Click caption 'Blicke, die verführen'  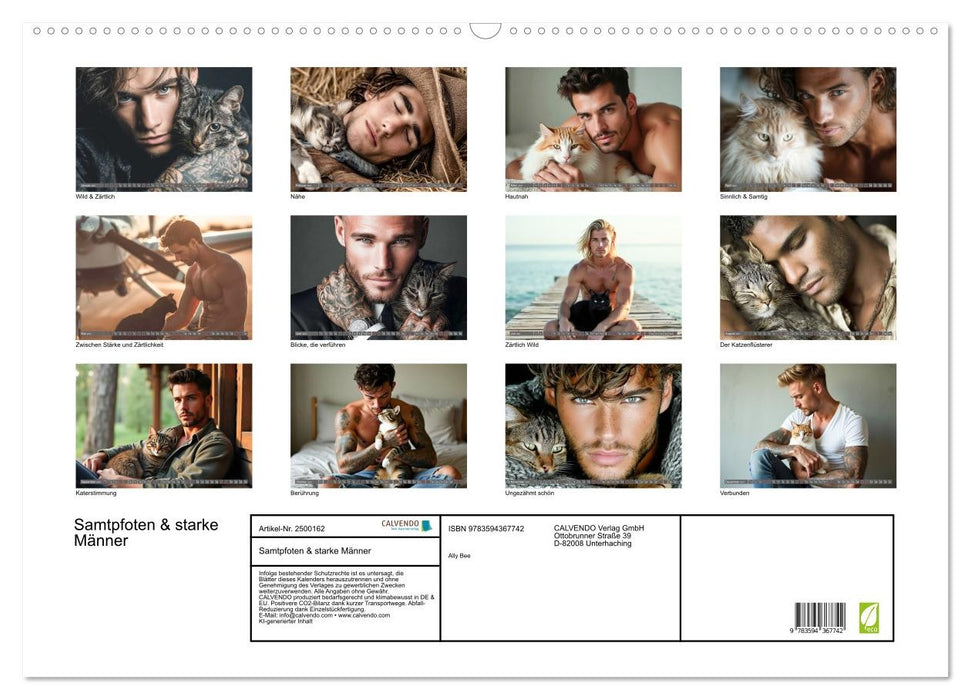coord(318,344)
